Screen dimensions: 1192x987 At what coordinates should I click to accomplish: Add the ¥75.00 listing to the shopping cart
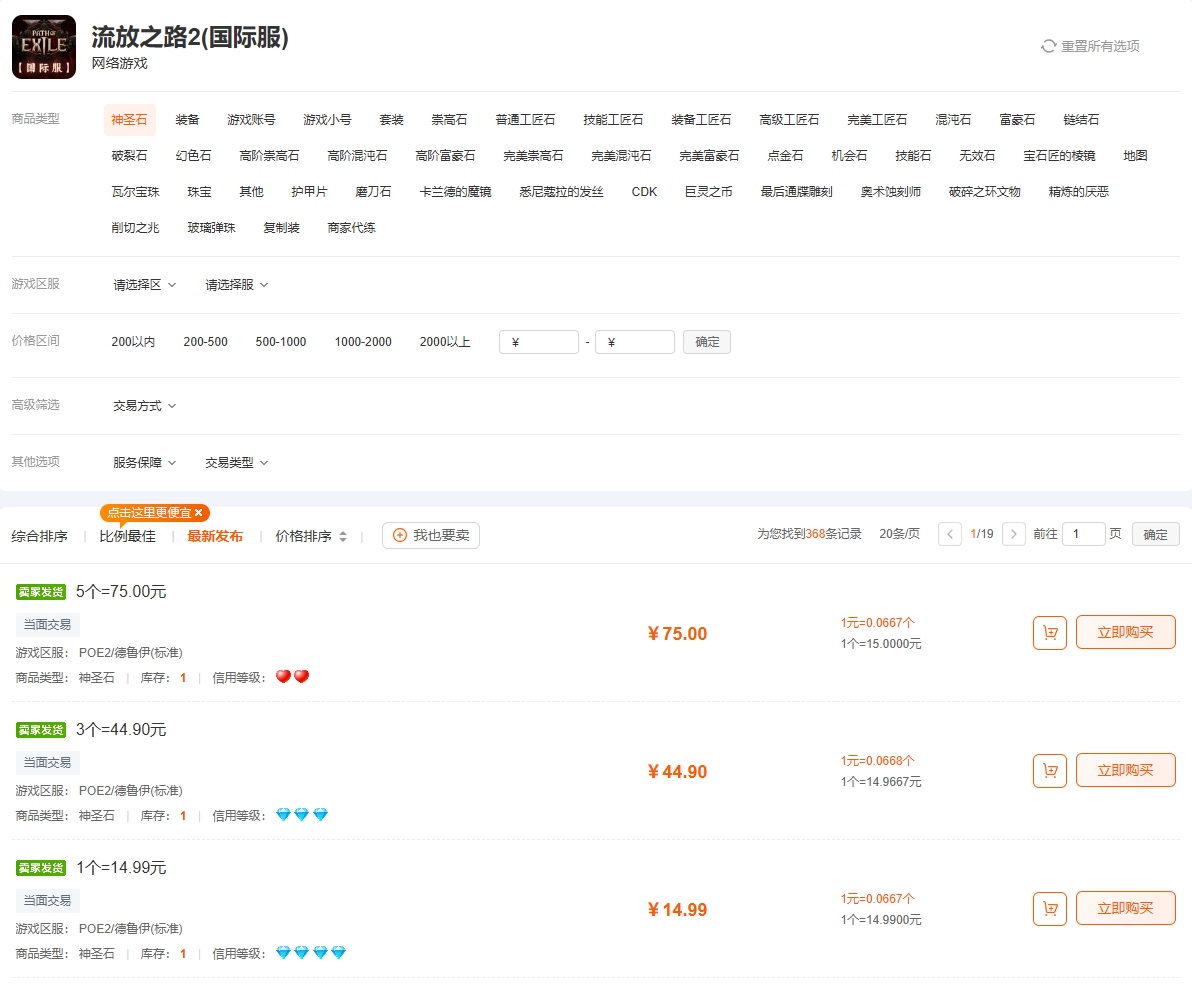[x=1049, y=632]
